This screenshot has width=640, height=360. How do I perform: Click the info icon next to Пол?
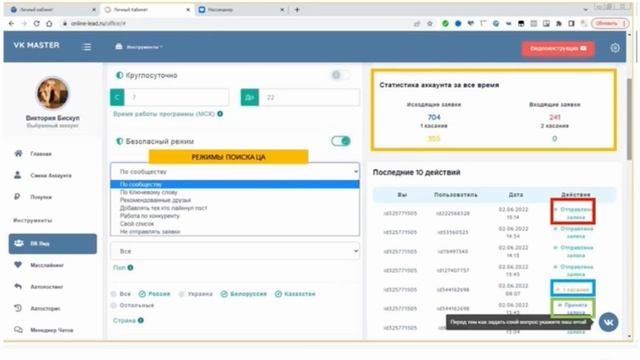(130, 268)
